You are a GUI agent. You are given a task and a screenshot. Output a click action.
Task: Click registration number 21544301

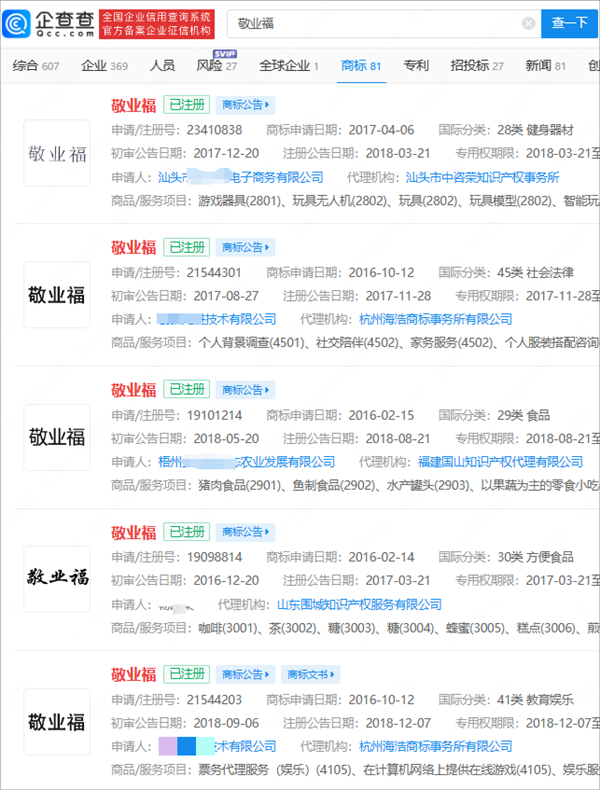click(x=214, y=273)
